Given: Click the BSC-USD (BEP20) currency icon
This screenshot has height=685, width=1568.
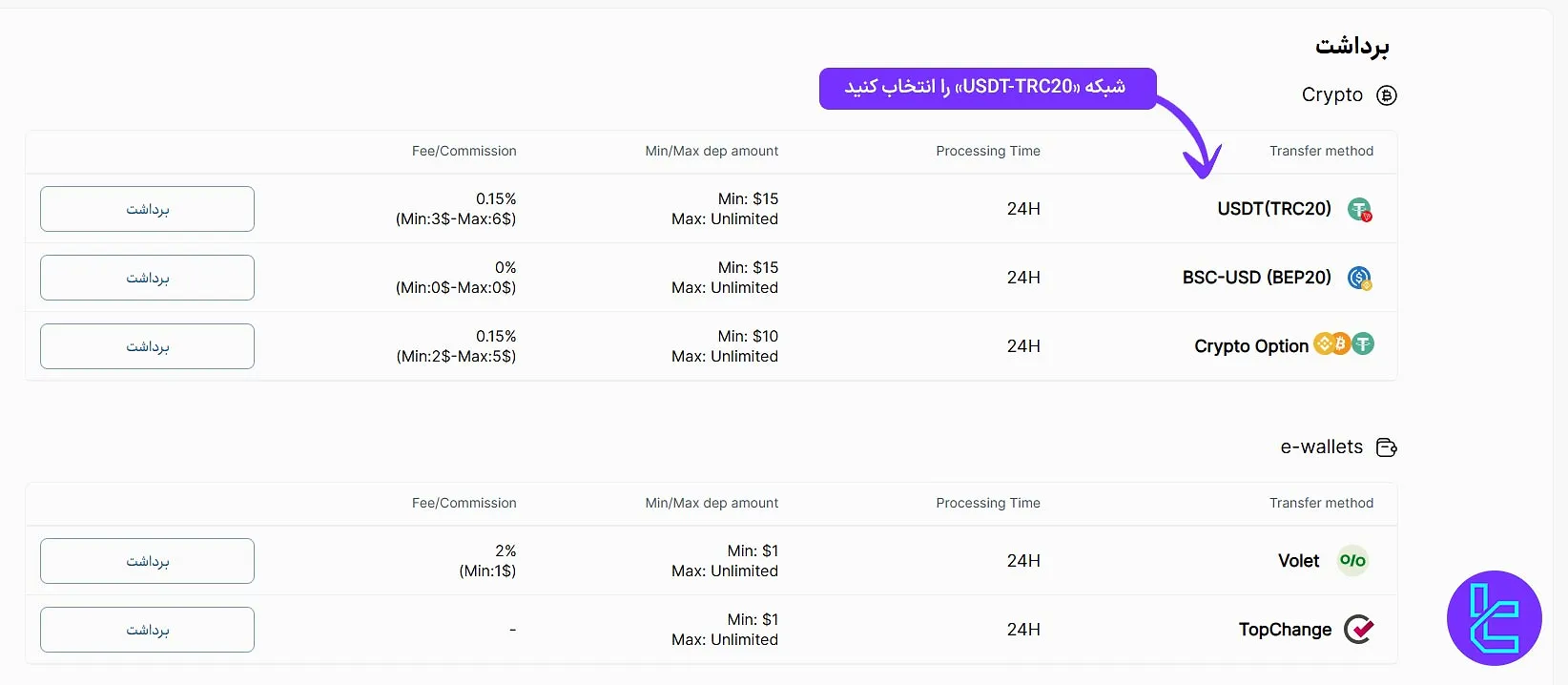Looking at the screenshot, I should pyautogui.click(x=1359, y=278).
